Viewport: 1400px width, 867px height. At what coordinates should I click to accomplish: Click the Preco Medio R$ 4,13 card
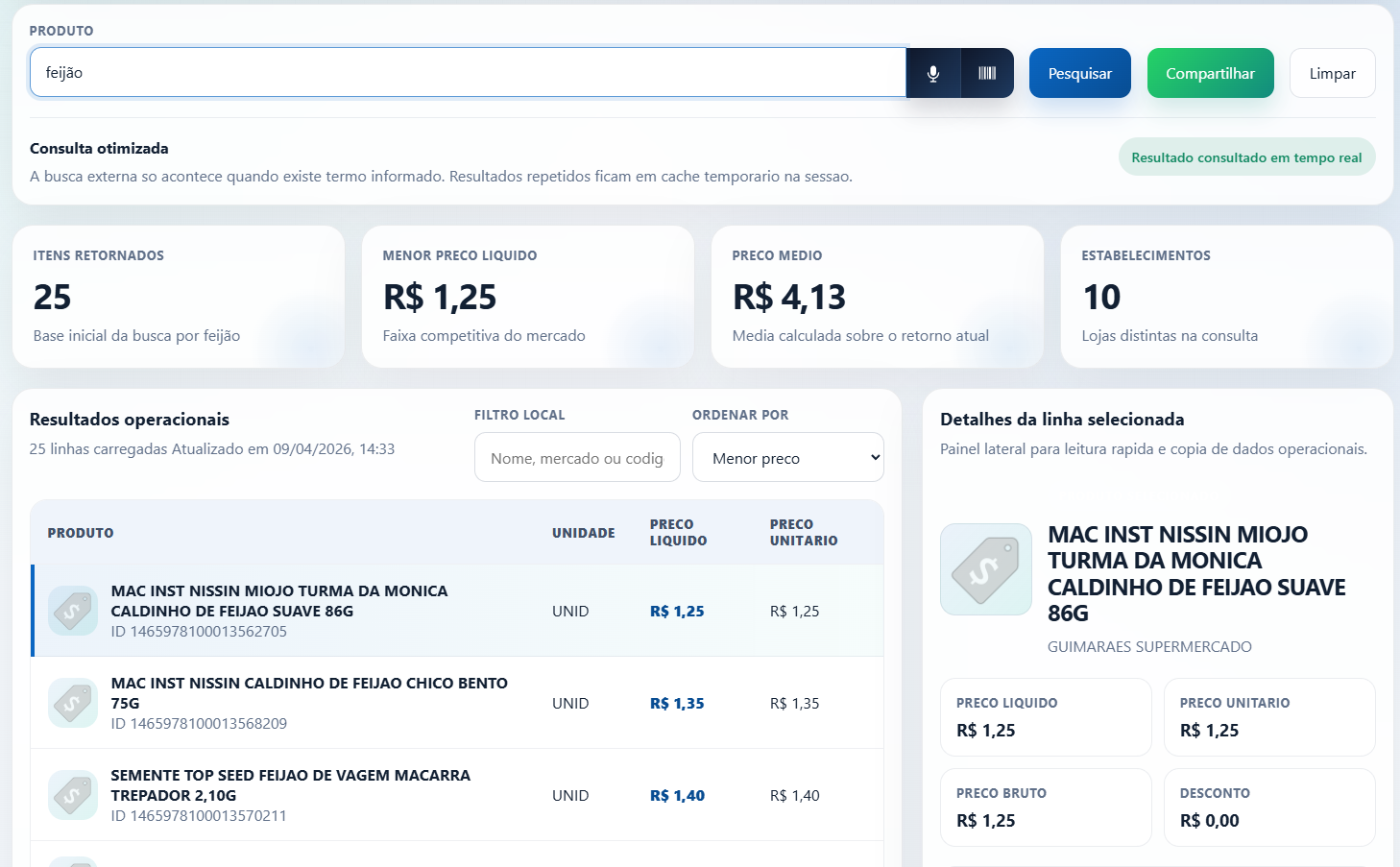[878, 297]
